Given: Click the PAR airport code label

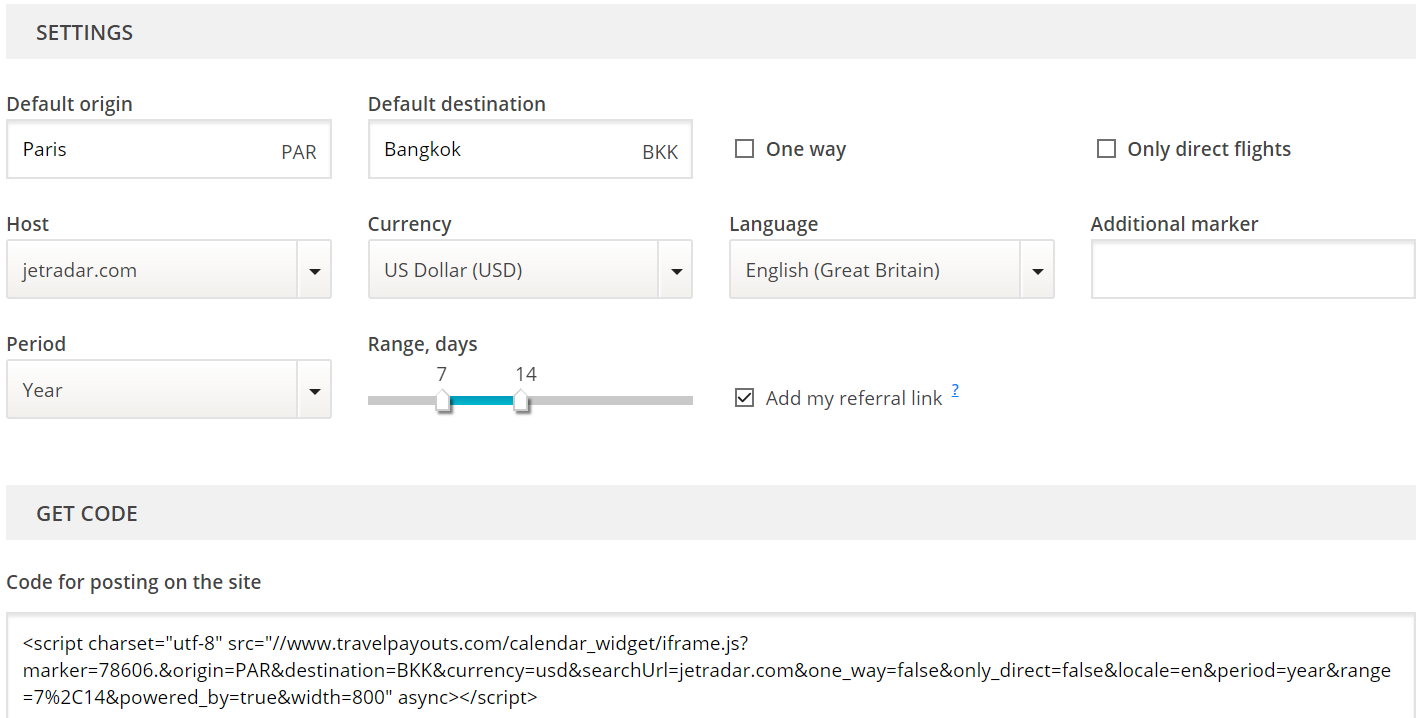Looking at the screenshot, I should click(299, 153).
